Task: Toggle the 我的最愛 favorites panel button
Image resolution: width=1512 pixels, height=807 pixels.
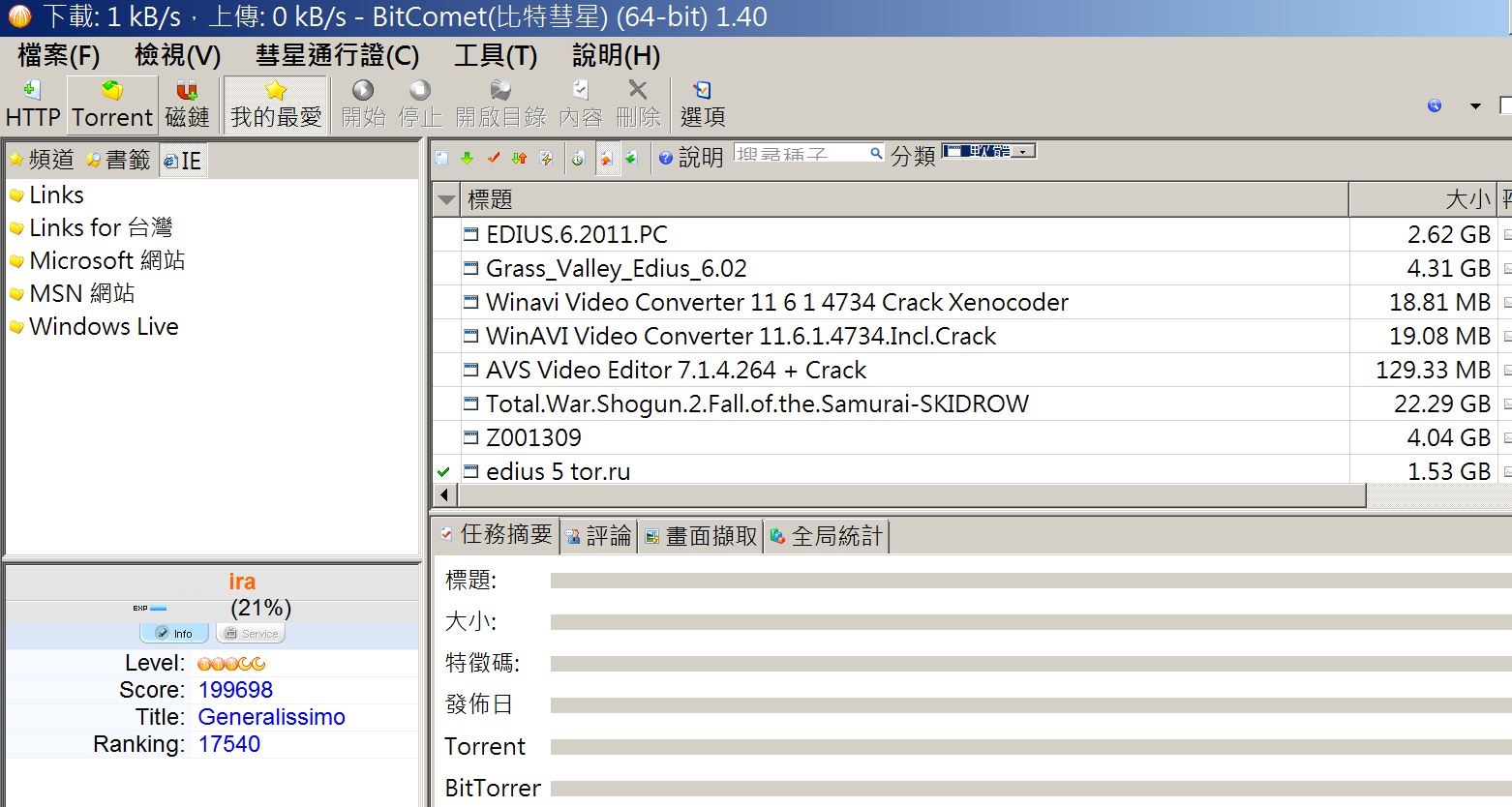Action: (276, 104)
